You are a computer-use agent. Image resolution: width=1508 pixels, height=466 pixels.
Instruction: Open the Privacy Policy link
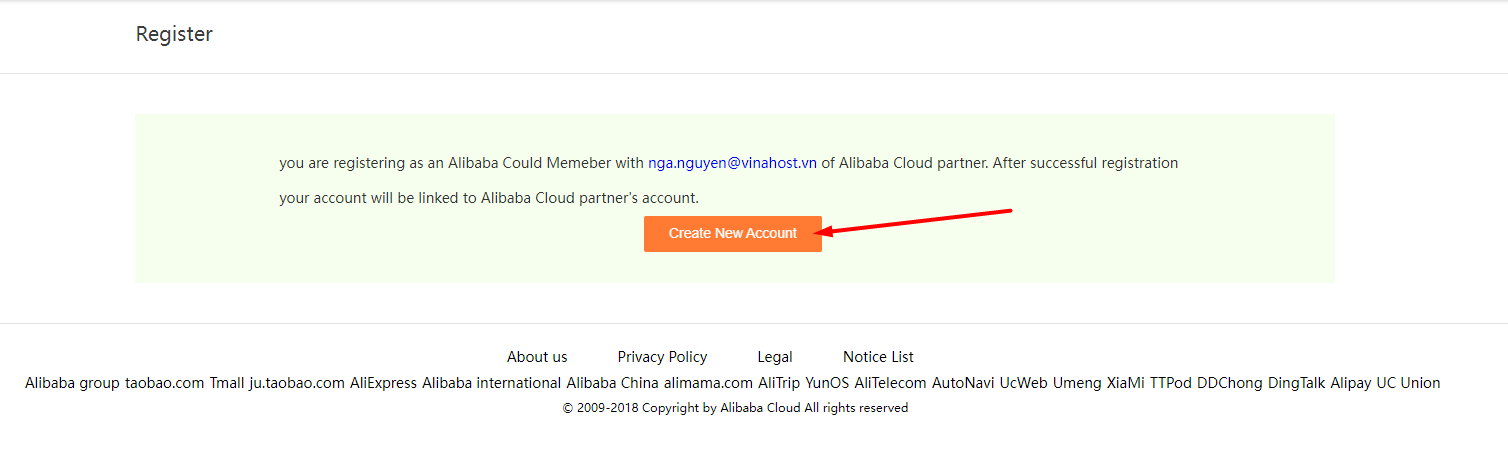pyautogui.click(x=662, y=357)
